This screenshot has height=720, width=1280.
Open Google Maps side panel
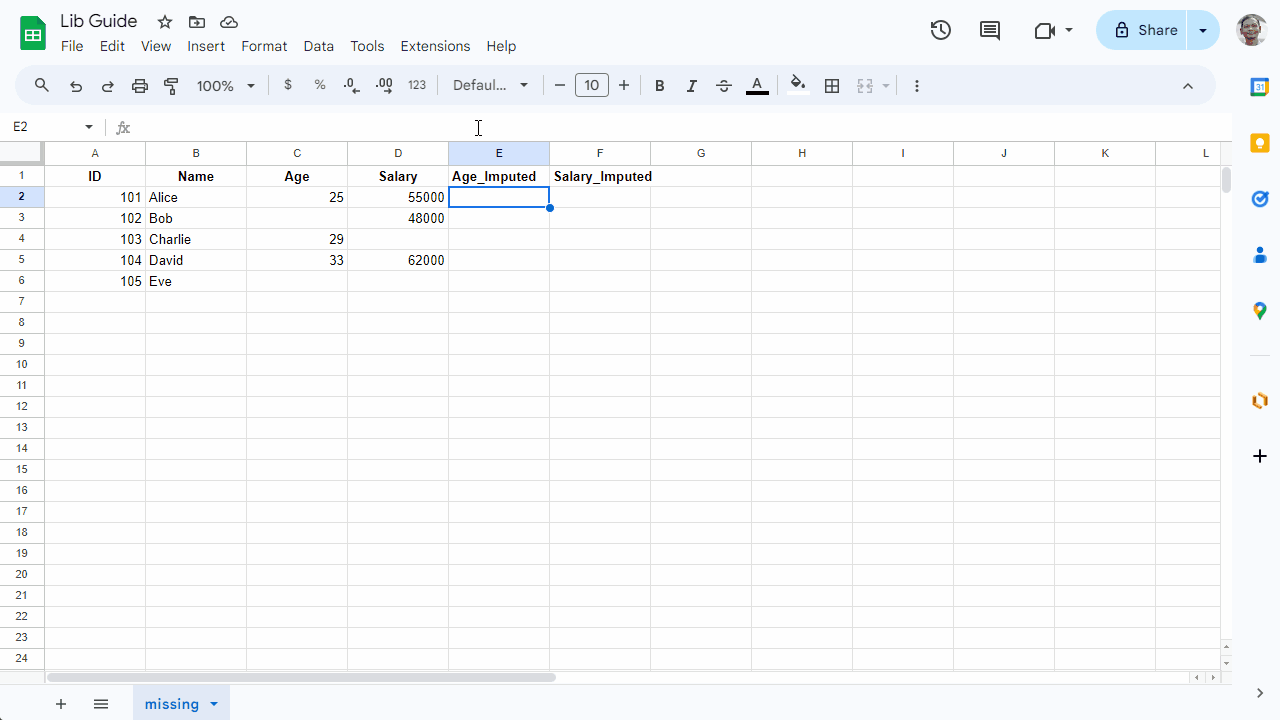(1260, 311)
